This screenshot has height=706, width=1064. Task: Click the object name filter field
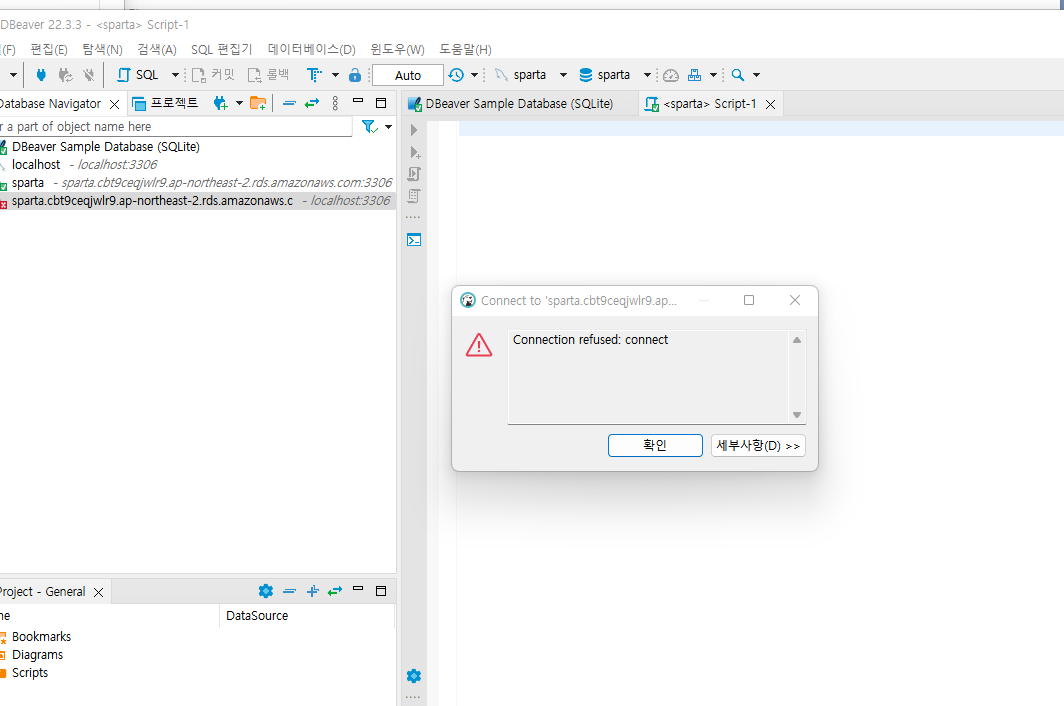tap(176, 127)
